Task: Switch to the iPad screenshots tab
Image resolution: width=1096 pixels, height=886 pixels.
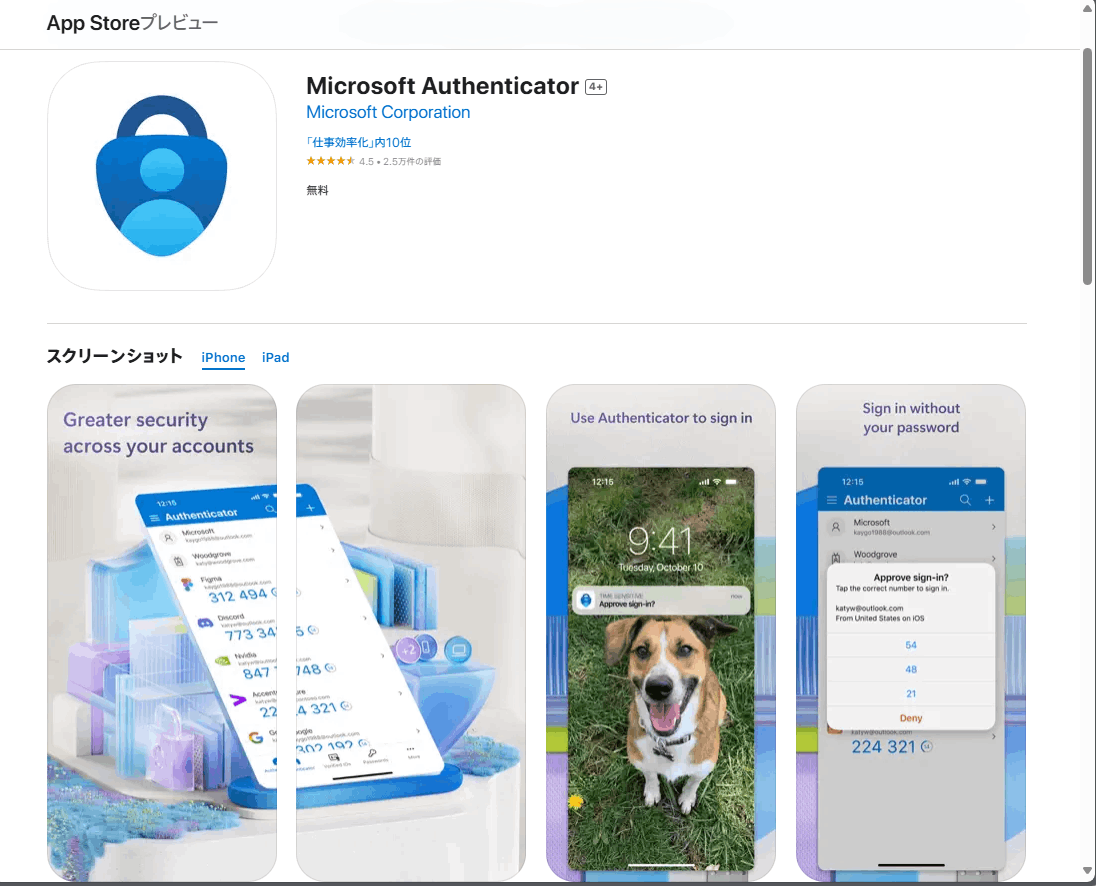Action: 275,358
